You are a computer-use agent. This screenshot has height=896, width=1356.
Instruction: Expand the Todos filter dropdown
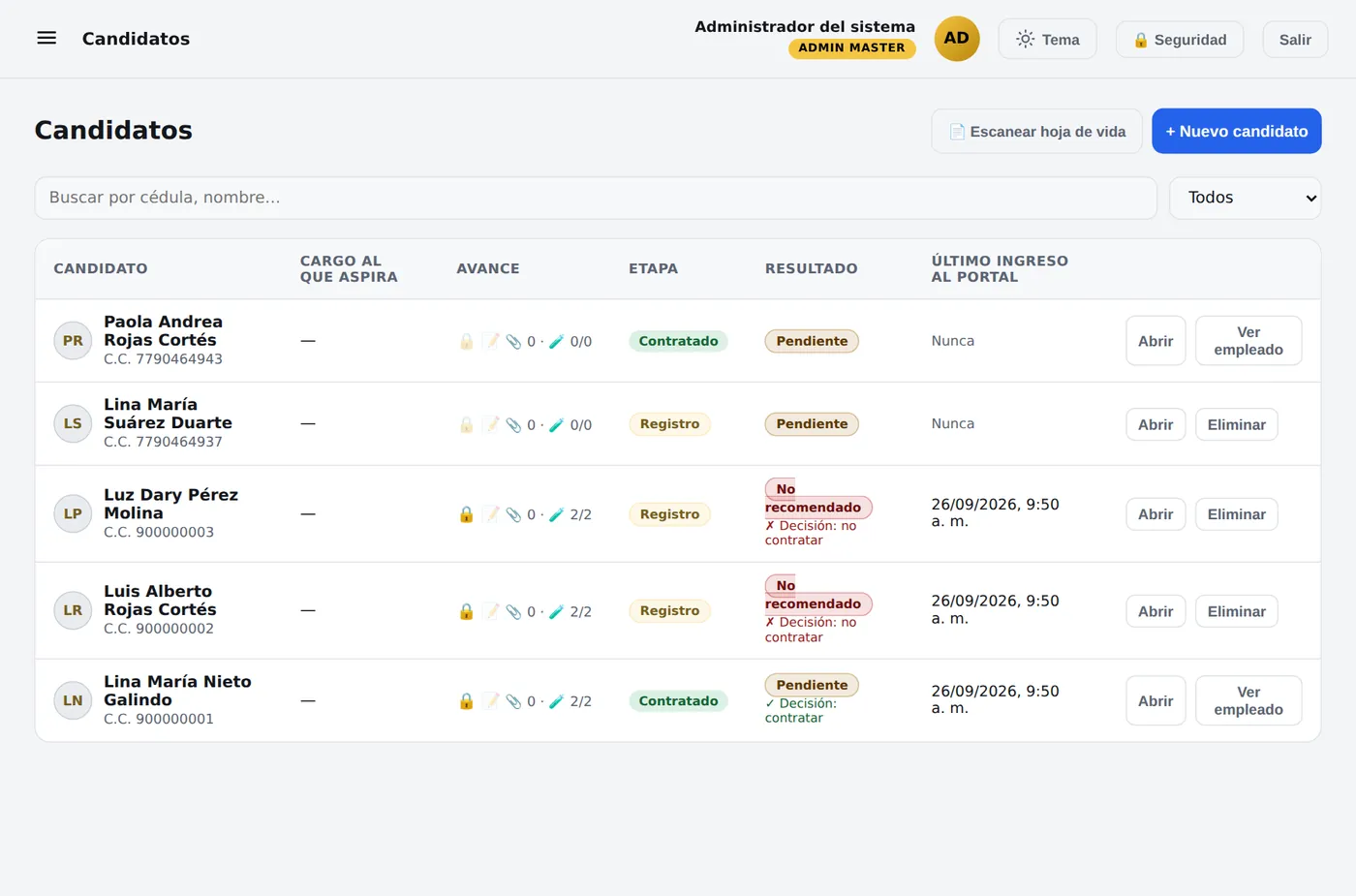click(x=1245, y=198)
